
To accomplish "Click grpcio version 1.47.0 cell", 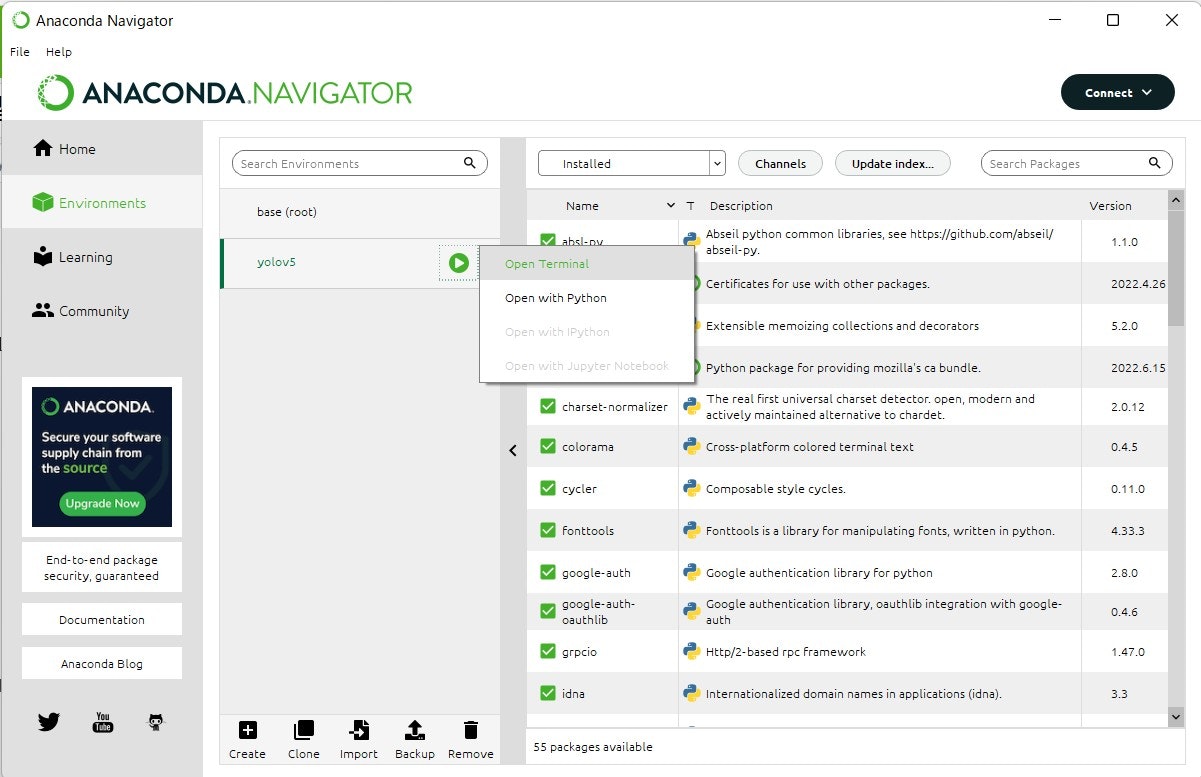I will coord(1124,651).
